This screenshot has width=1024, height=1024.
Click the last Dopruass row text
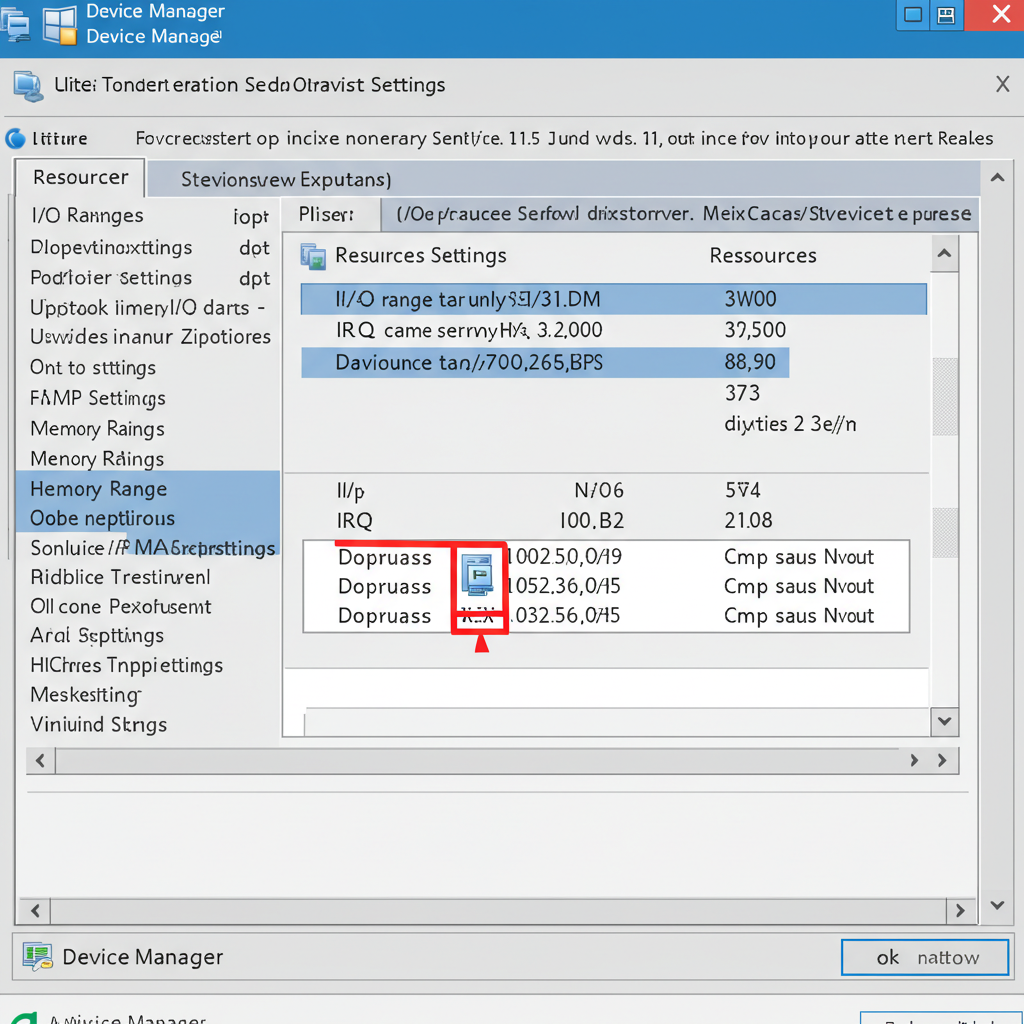tap(385, 616)
